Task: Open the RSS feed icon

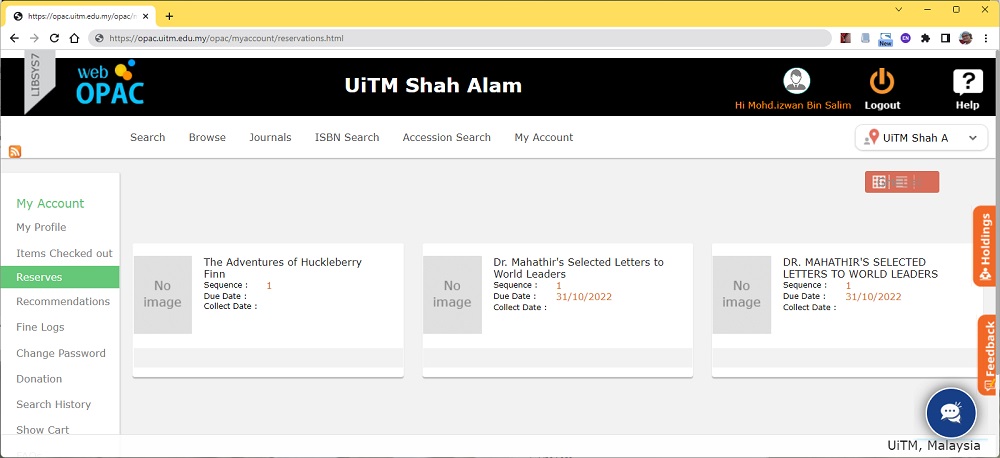Action: [15, 151]
